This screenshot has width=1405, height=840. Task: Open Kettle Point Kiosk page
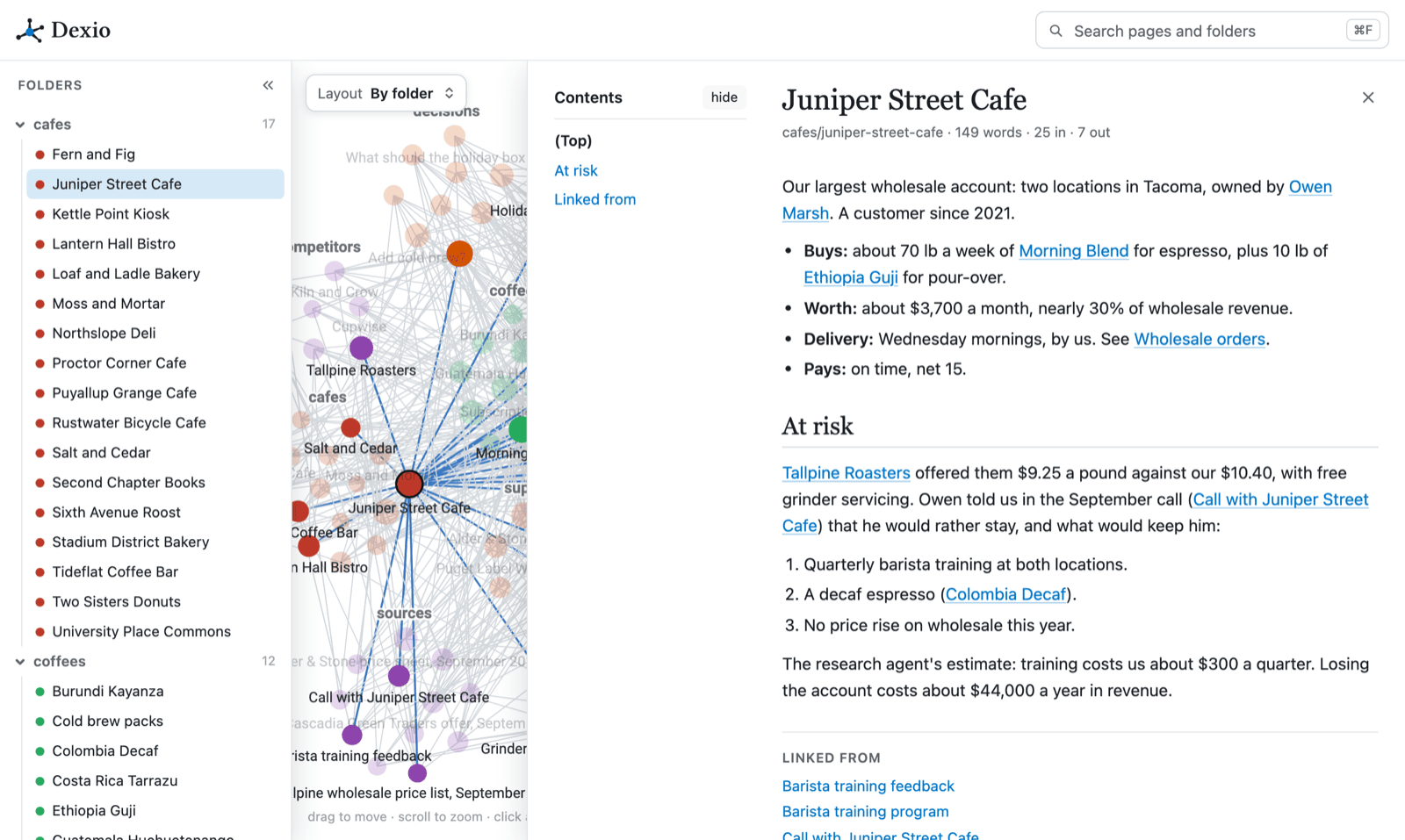(155, 214)
